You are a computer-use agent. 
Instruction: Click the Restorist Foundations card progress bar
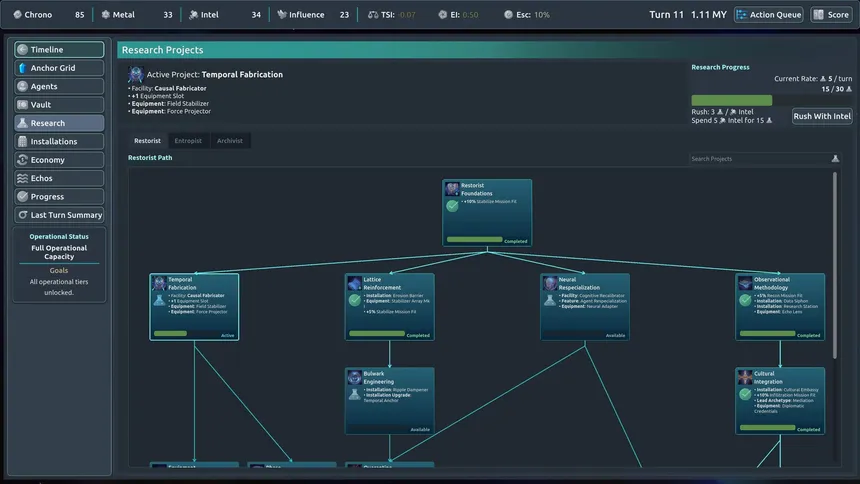pos(474,239)
